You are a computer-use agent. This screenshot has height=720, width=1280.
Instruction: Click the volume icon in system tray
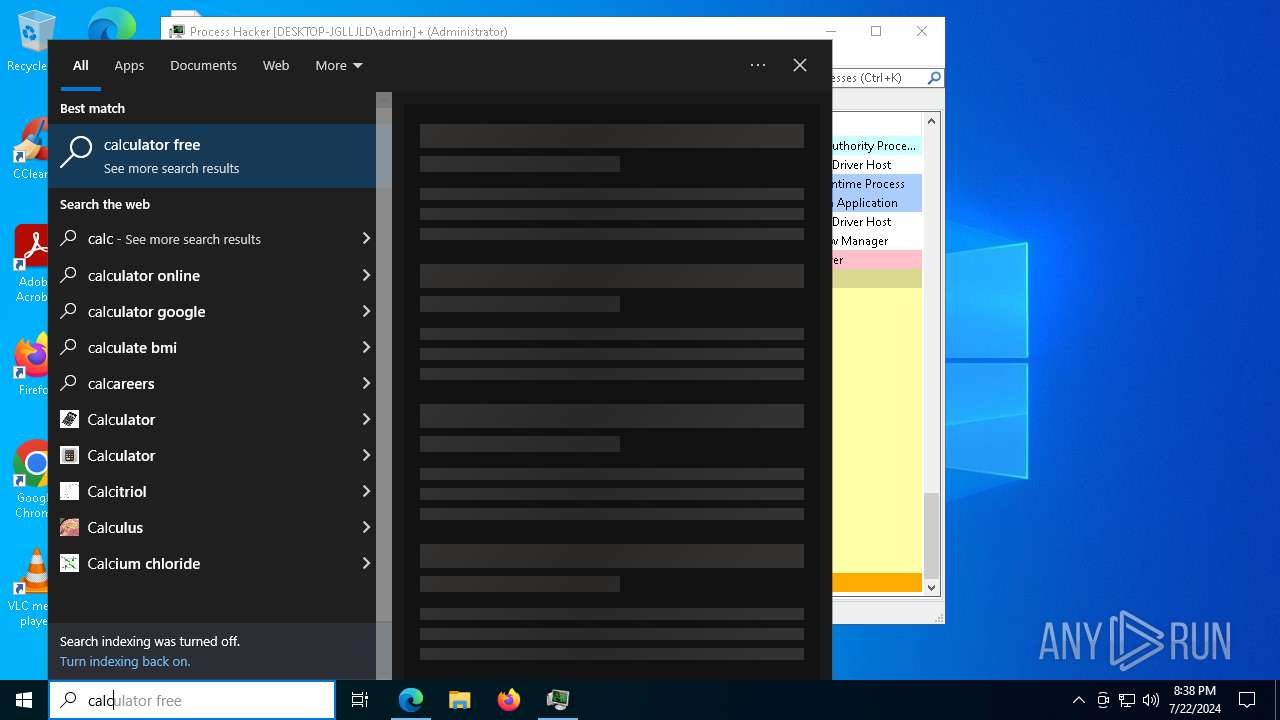click(1150, 700)
